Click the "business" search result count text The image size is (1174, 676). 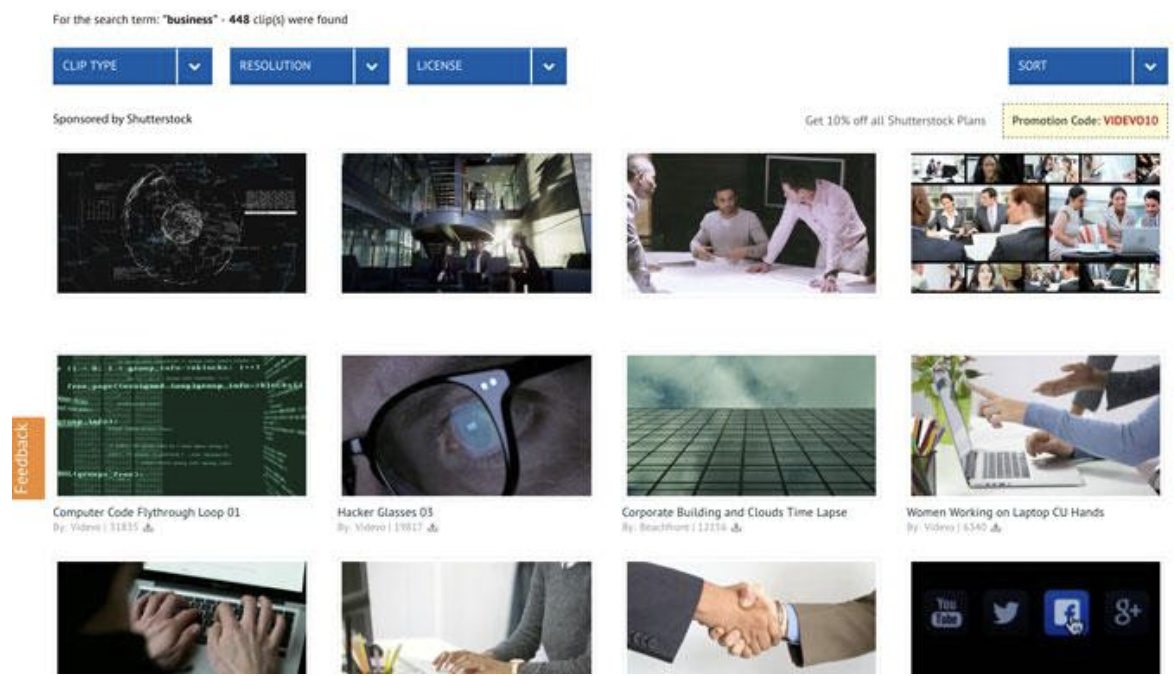click(x=200, y=19)
